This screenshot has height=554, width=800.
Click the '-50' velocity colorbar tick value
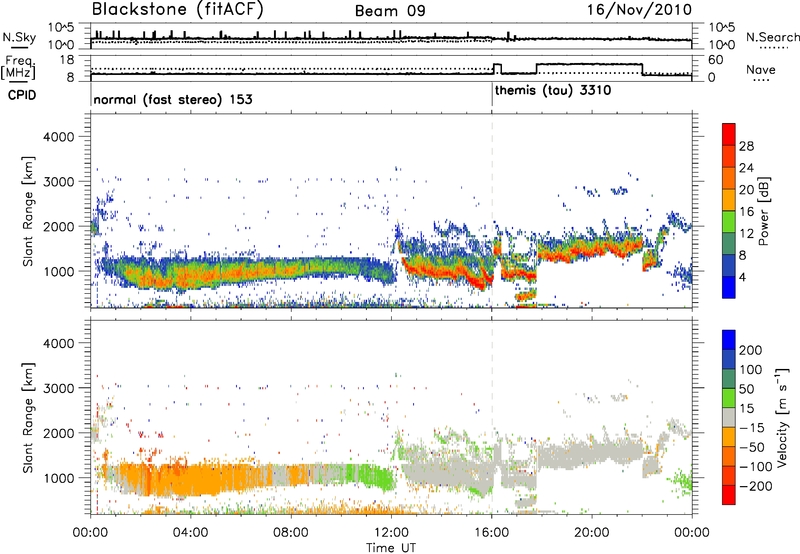tap(751, 447)
